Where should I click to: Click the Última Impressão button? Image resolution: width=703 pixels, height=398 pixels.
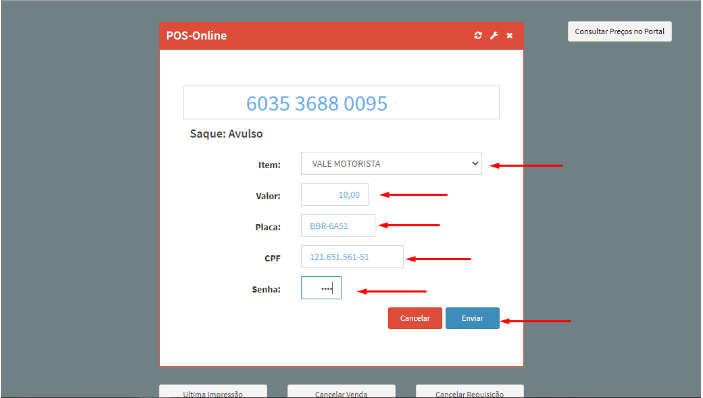pyautogui.click(x=213, y=391)
